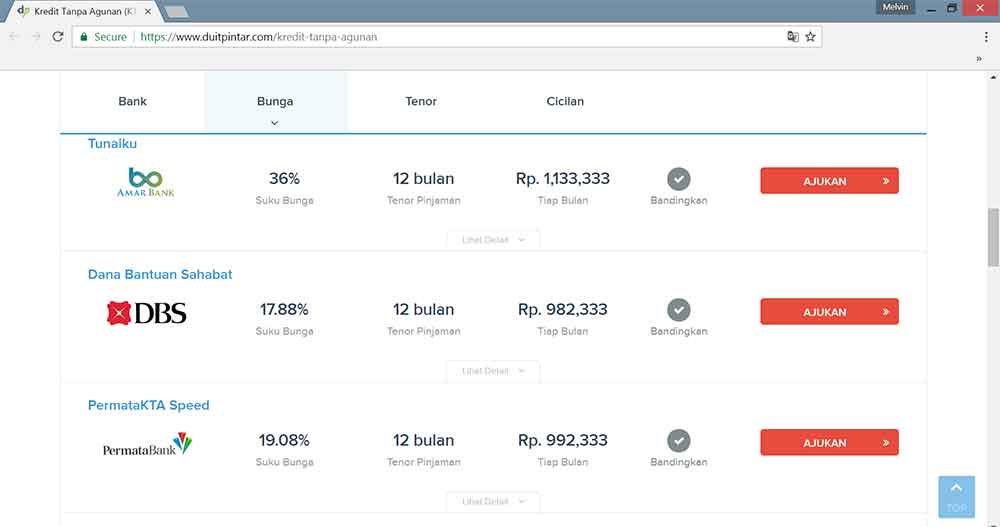This screenshot has width=1000, height=527.
Task: Go forward with the browser forward arrow
Action: [x=36, y=36]
